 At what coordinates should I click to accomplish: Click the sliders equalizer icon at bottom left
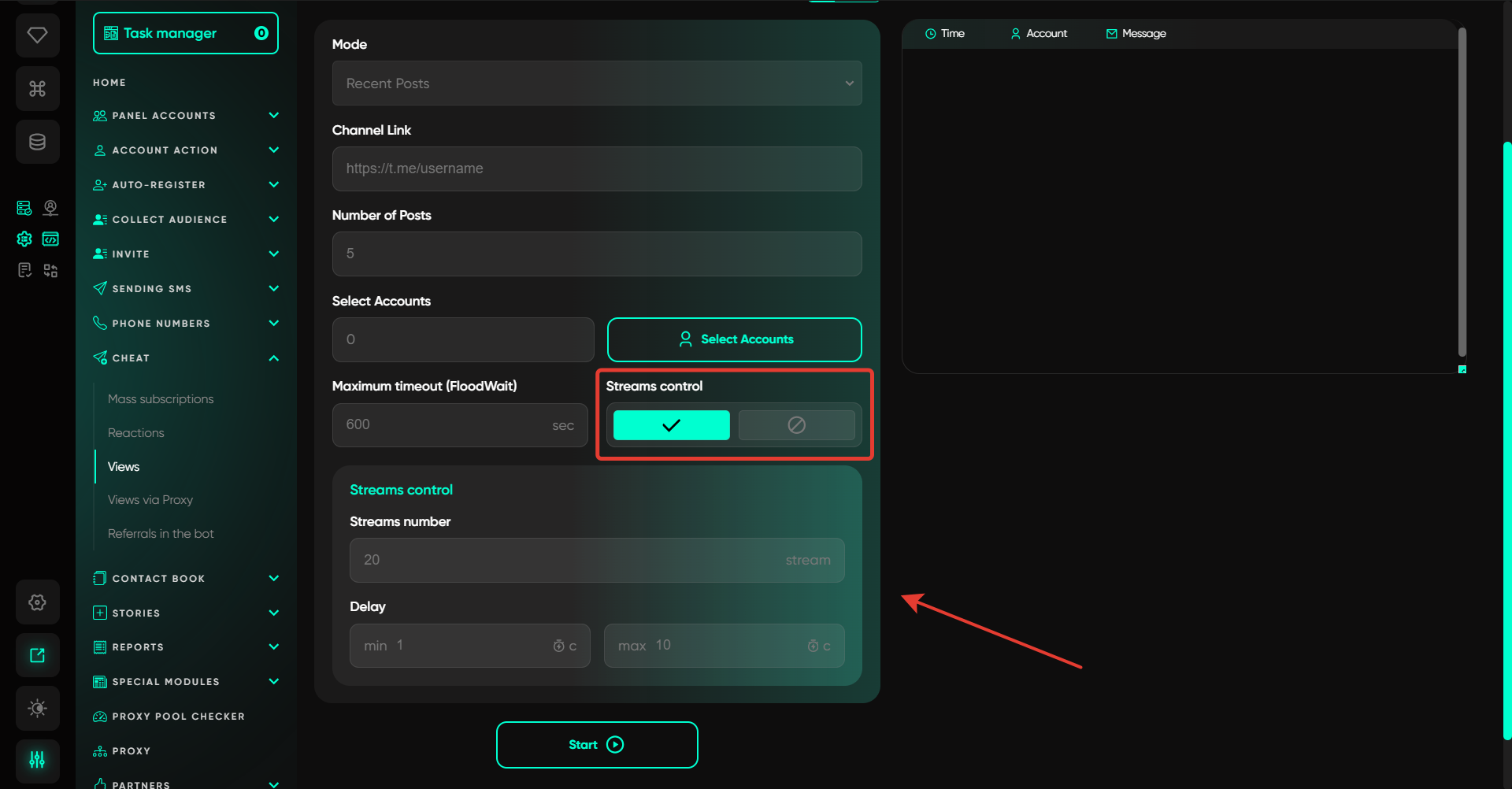click(37, 760)
